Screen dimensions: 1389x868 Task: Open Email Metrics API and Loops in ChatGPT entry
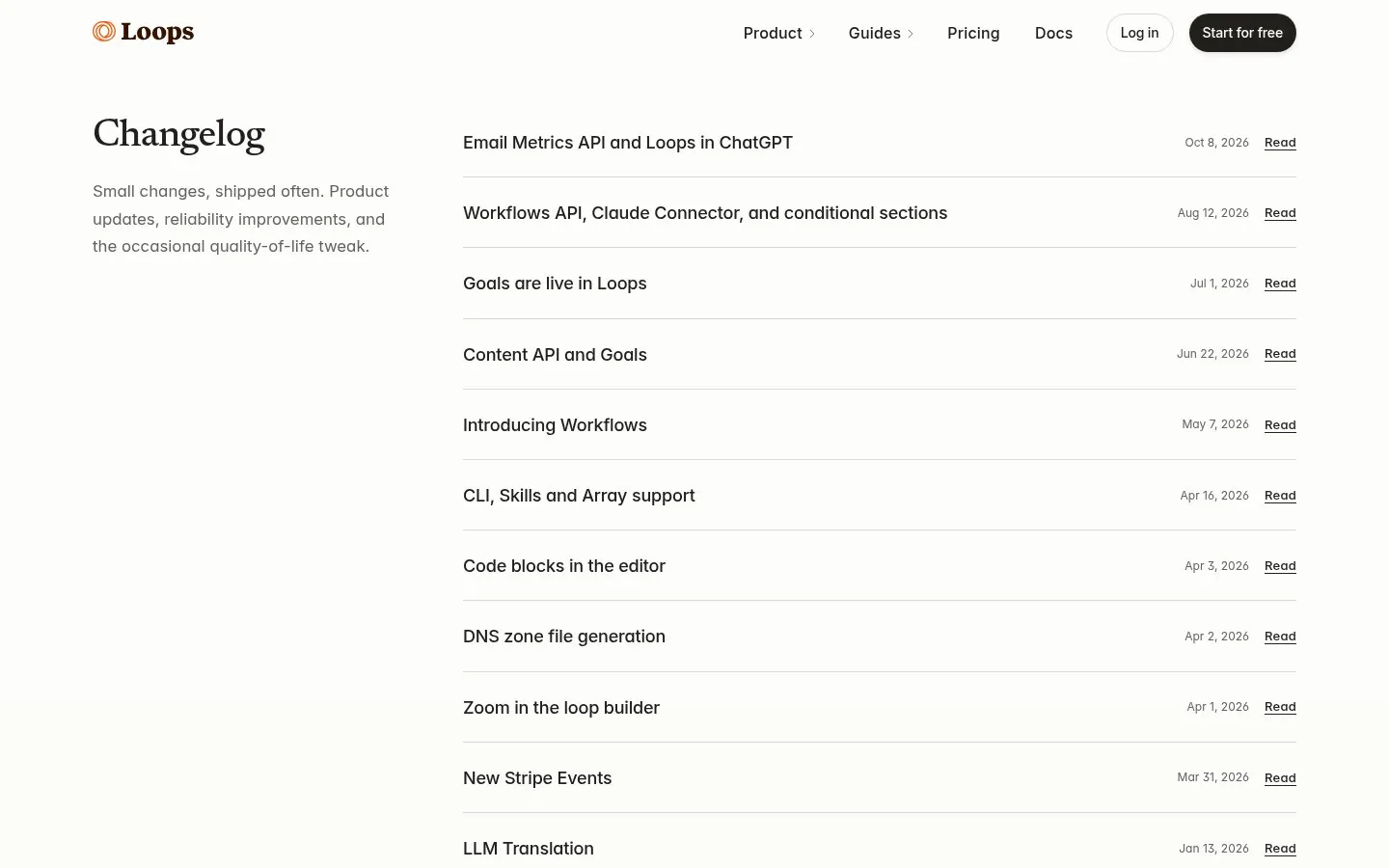628,143
